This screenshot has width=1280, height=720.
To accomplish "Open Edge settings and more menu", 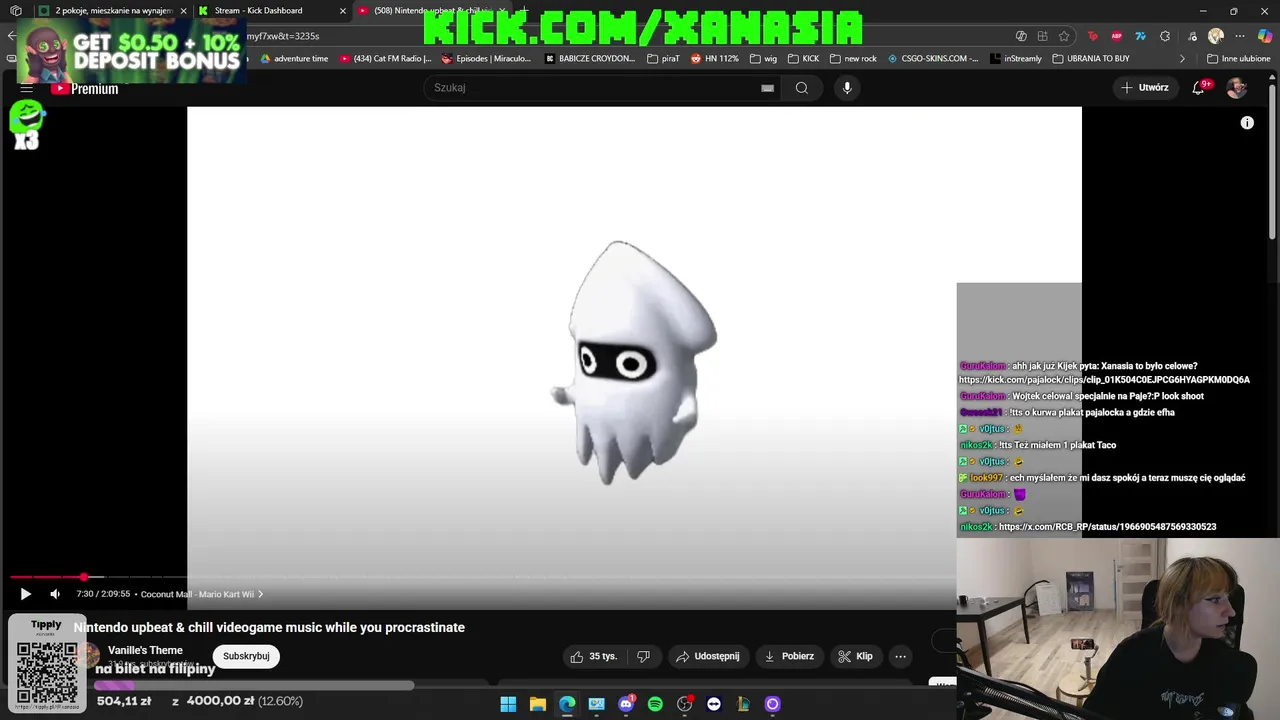I will [1241, 36].
